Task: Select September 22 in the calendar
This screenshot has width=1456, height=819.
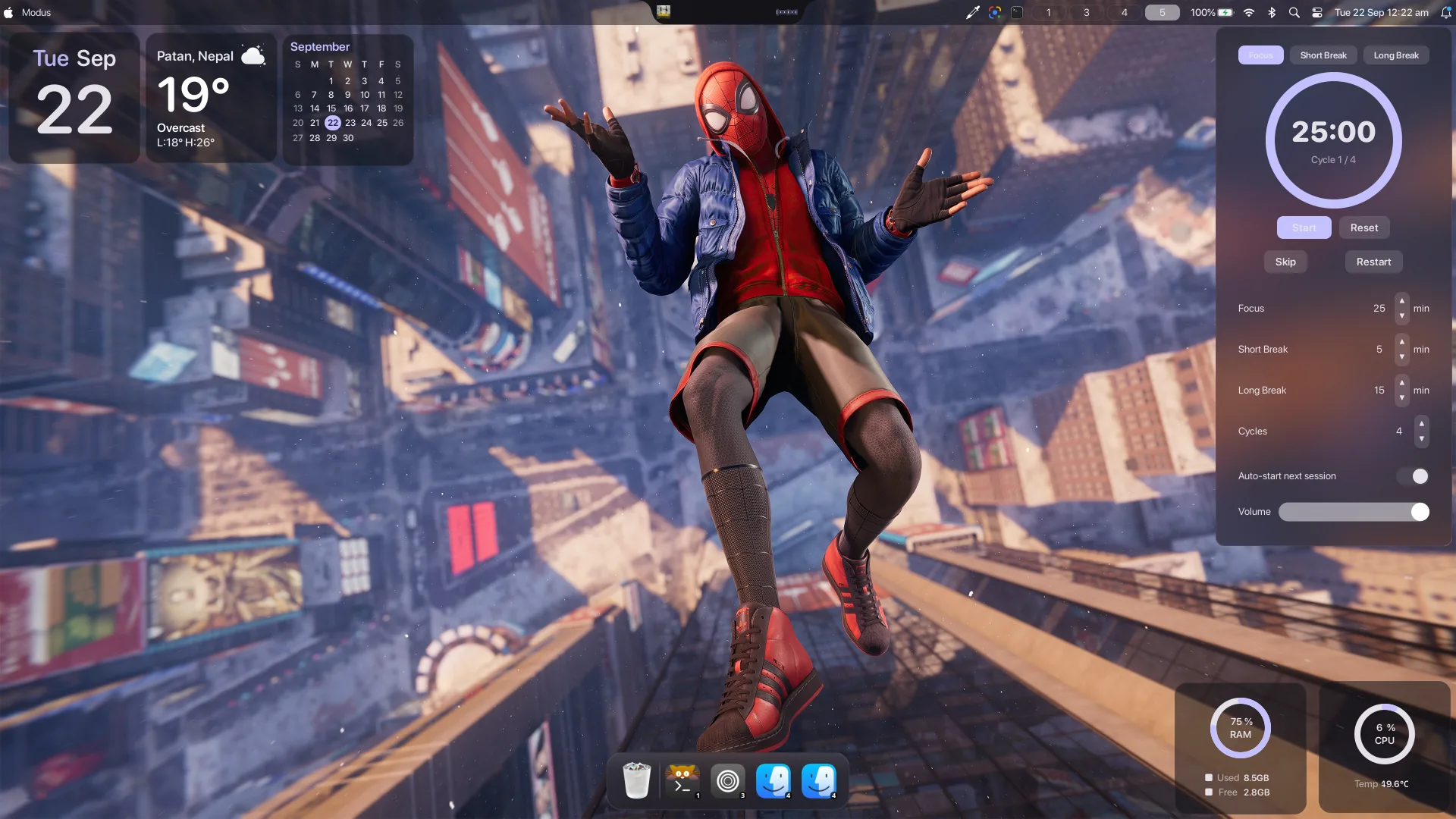Action: [332, 123]
